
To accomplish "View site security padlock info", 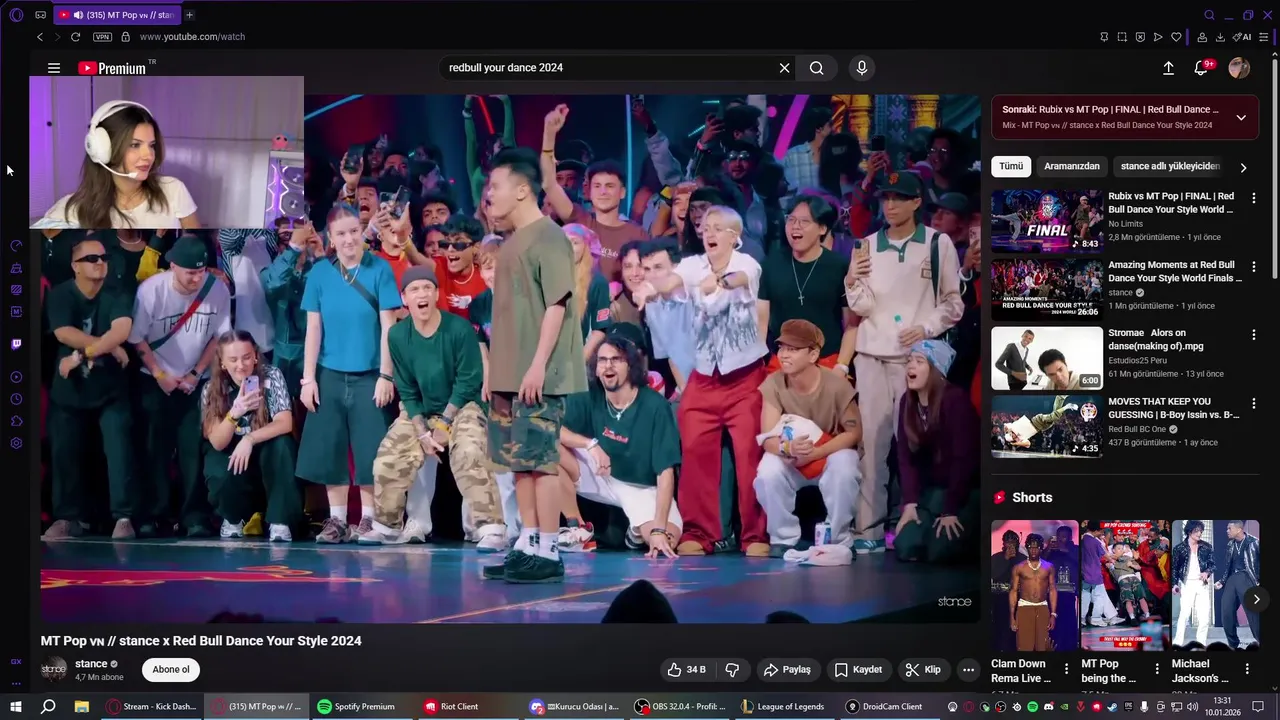I will coord(125,37).
